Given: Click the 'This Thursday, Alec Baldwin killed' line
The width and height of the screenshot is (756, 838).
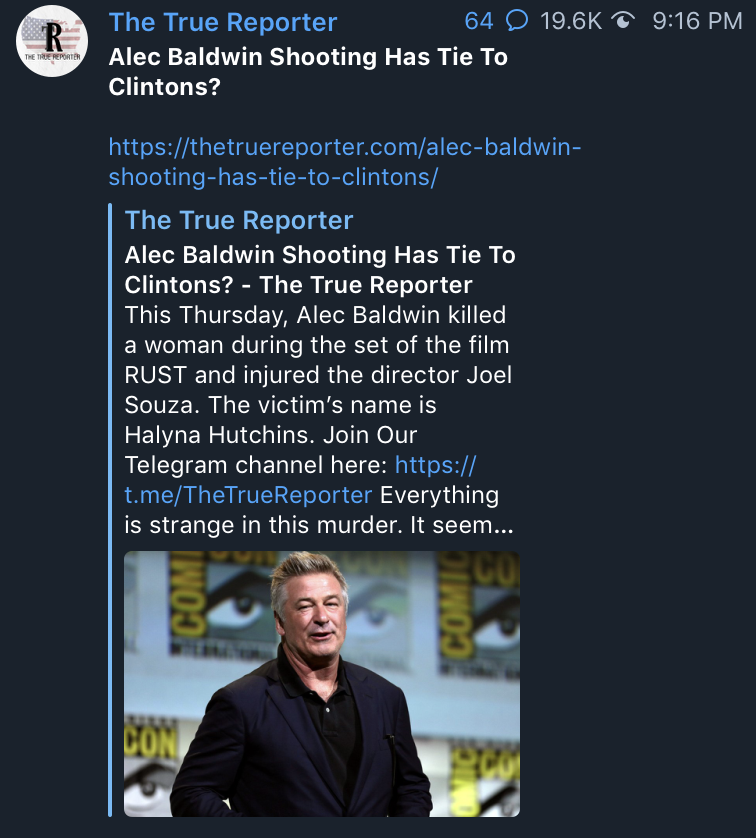Looking at the screenshot, I should pos(315,315).
